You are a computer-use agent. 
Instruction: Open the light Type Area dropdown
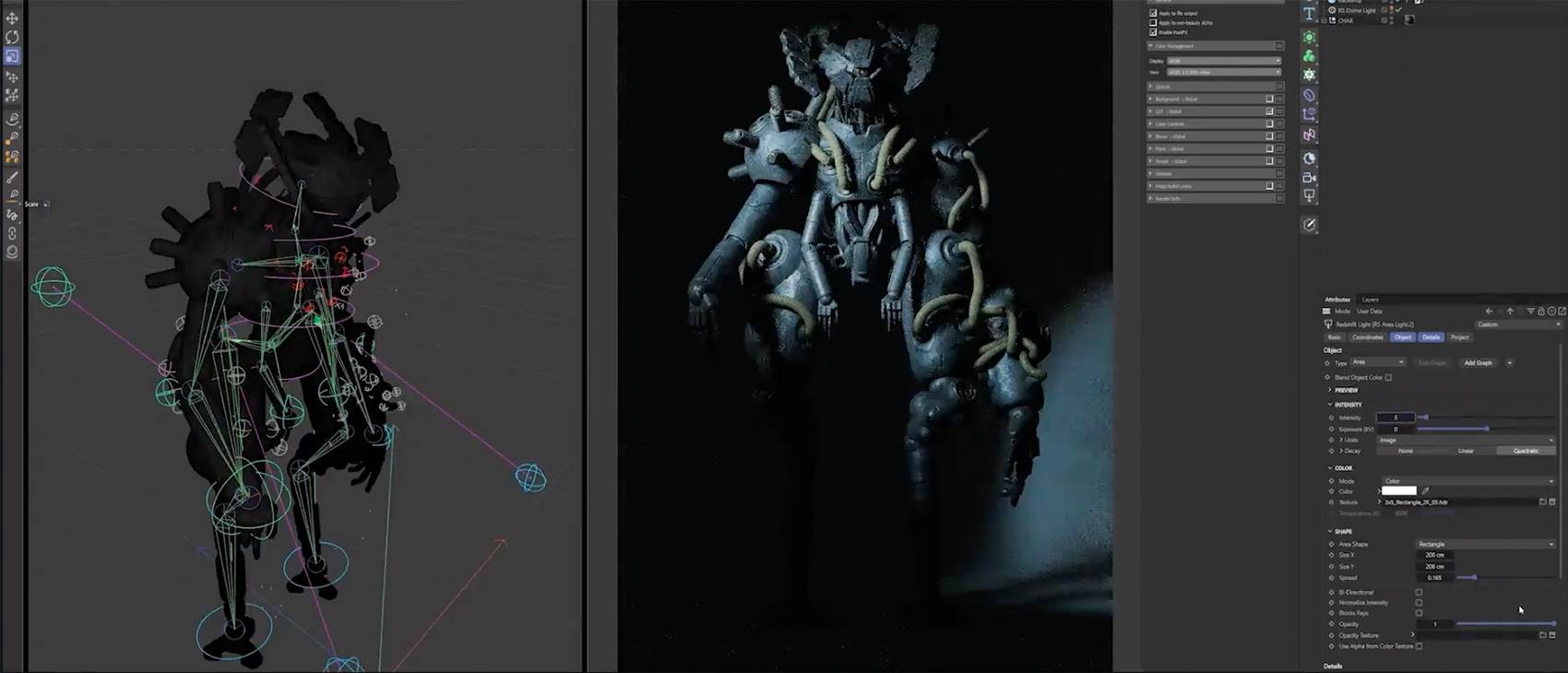(x=1378, y=362)
